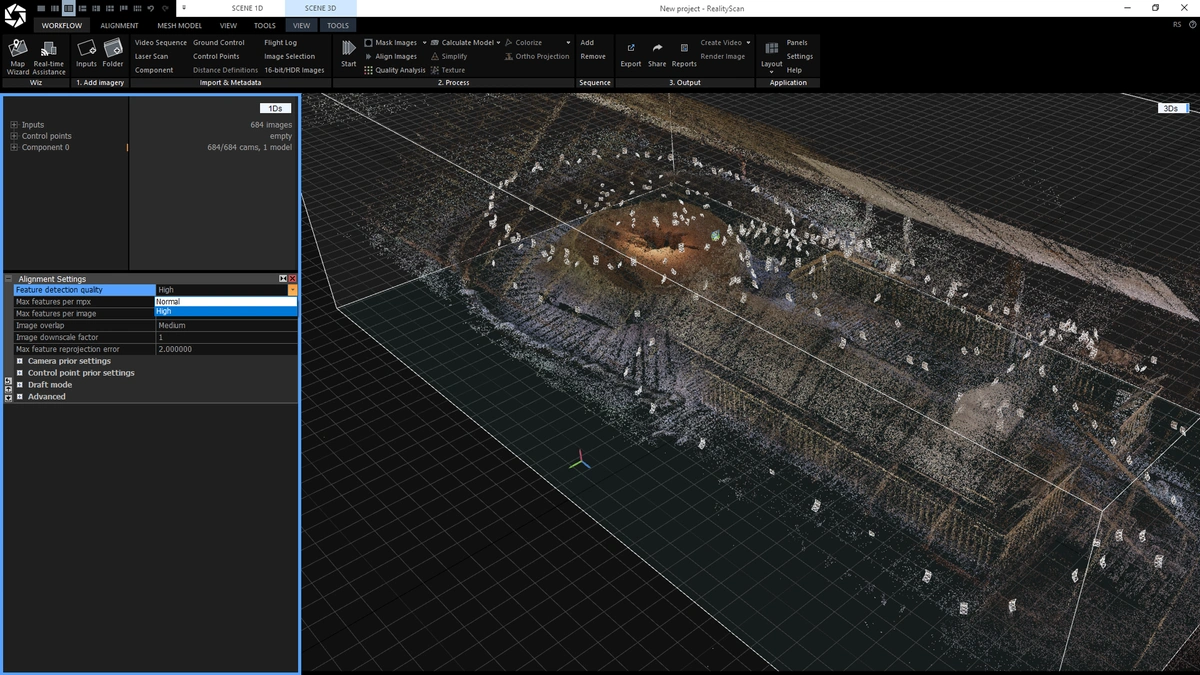This screenshot has height=675, width=1200.
Task: Toggle the 1Ds panel mode
Action: 275,107
